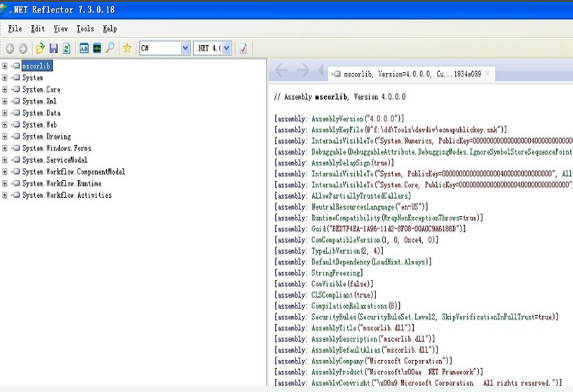The width and height of the screenshot is (573, 392).
Task: Expand the System.Data node
Action: click(5, 113)
